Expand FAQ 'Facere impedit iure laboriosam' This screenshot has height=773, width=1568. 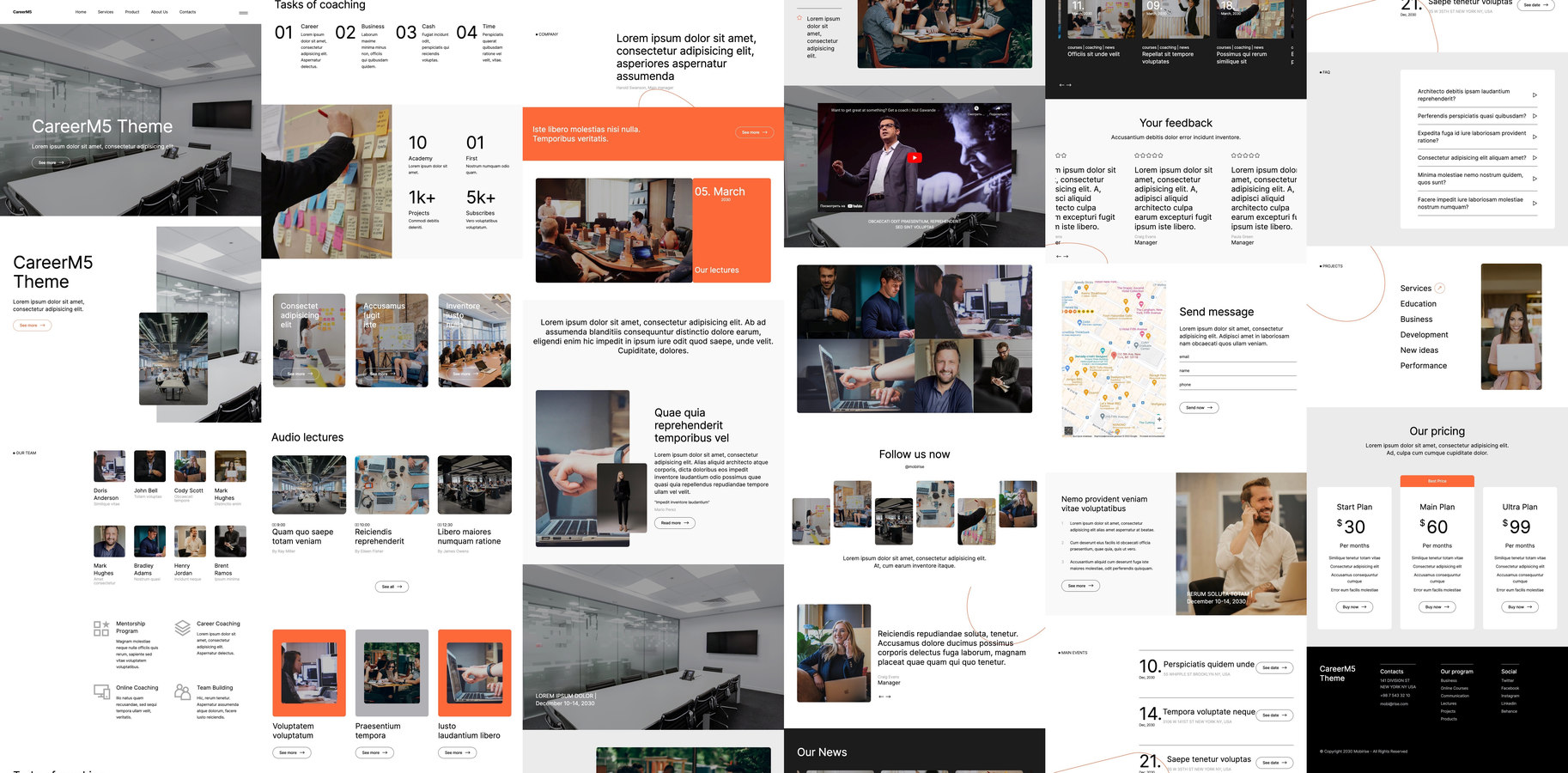click(x=1535, y=204)
